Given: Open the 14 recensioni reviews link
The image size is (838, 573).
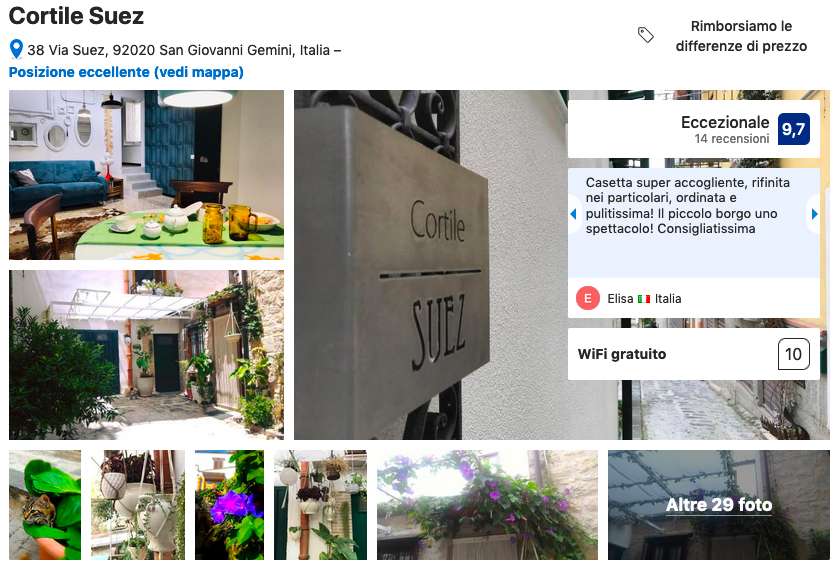Looking at the screenshot, I should 732,139.
